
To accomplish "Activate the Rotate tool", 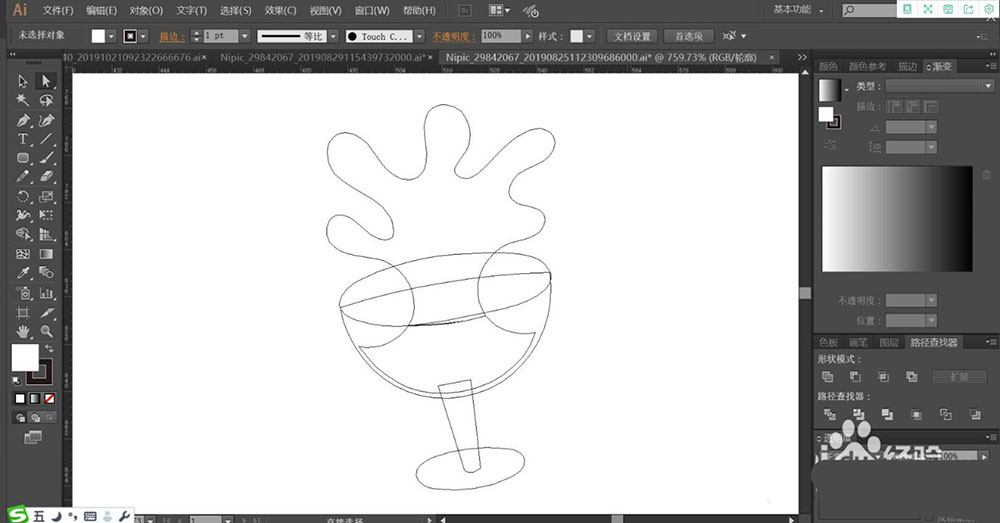I will click(23, 196).
